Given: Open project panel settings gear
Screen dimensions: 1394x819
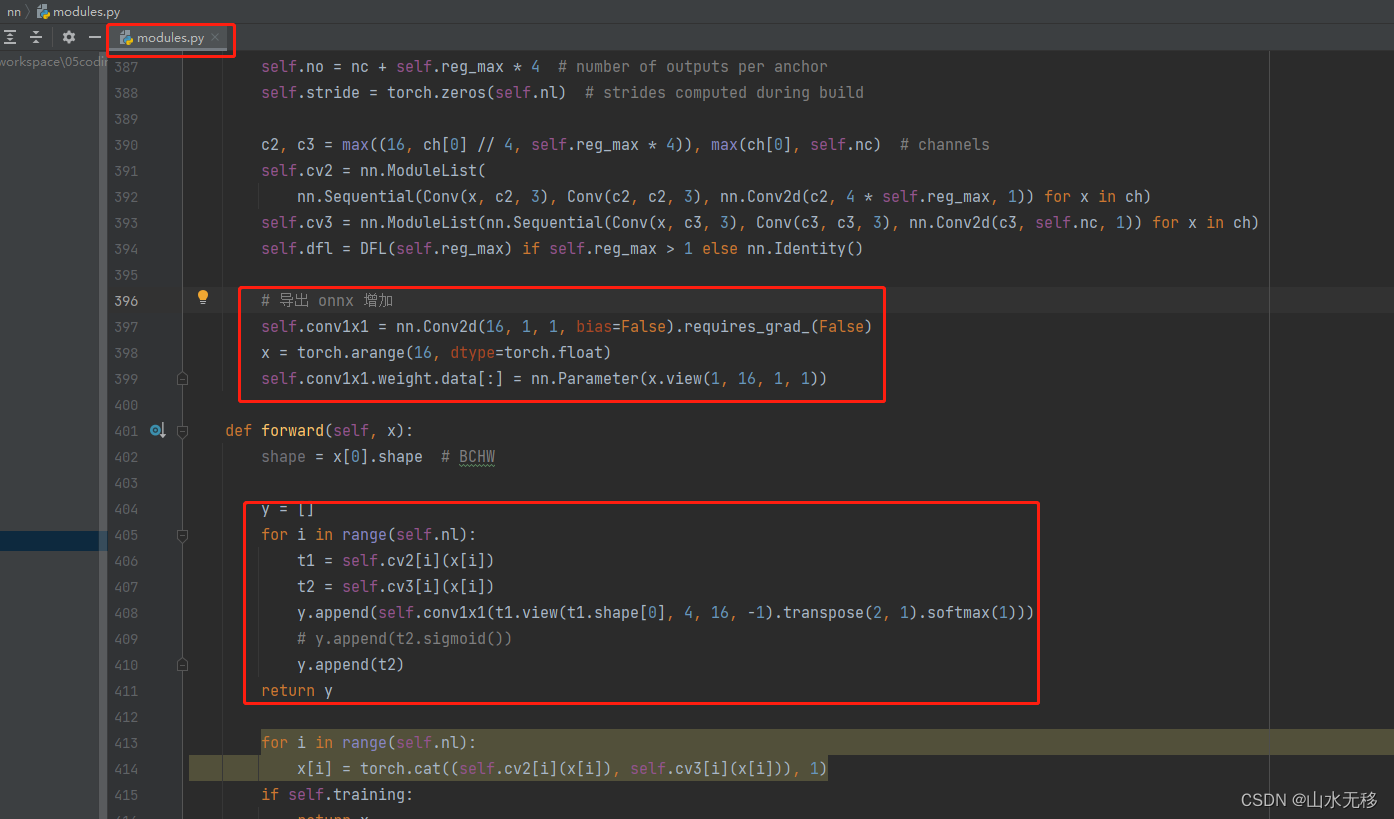Looking at the screenshot, I should [68, 37].
